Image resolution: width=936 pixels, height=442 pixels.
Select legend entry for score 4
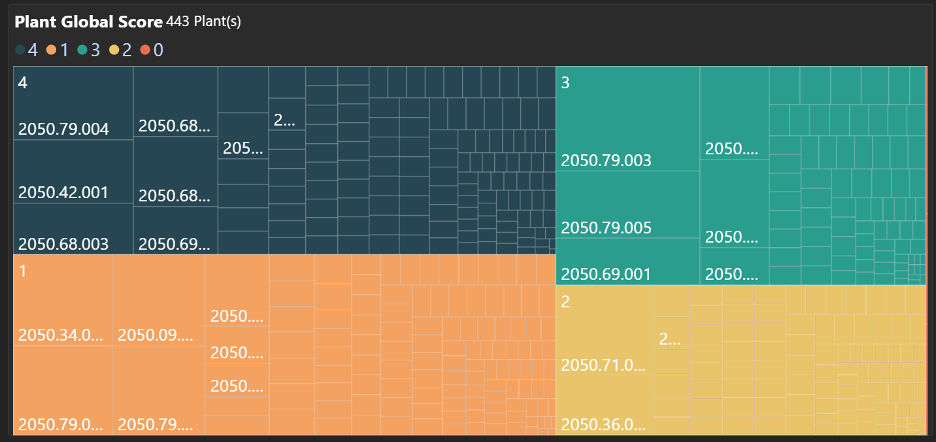click(27, 50)
